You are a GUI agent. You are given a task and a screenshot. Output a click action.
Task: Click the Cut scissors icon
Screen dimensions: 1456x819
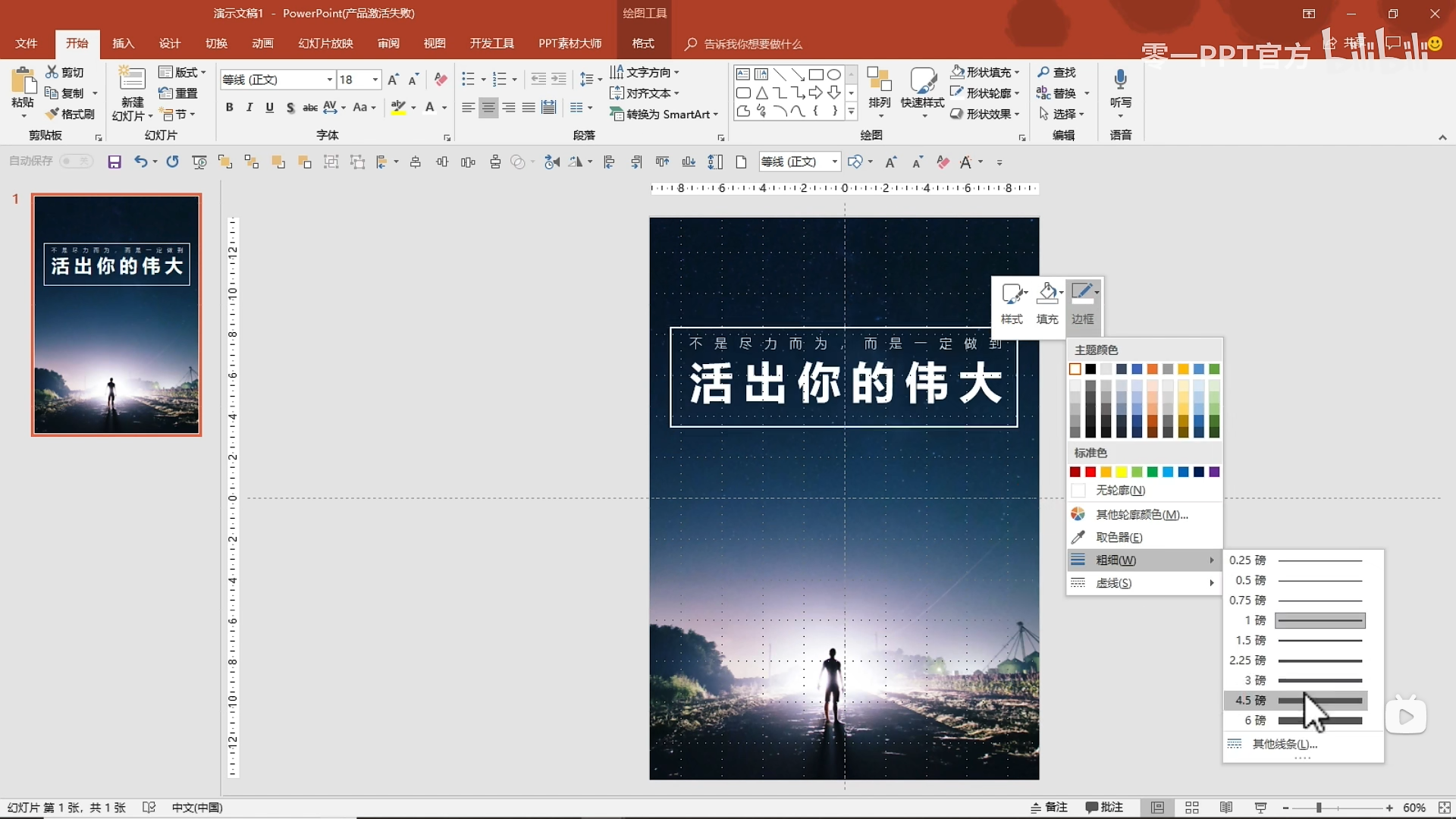click(52, 72)
